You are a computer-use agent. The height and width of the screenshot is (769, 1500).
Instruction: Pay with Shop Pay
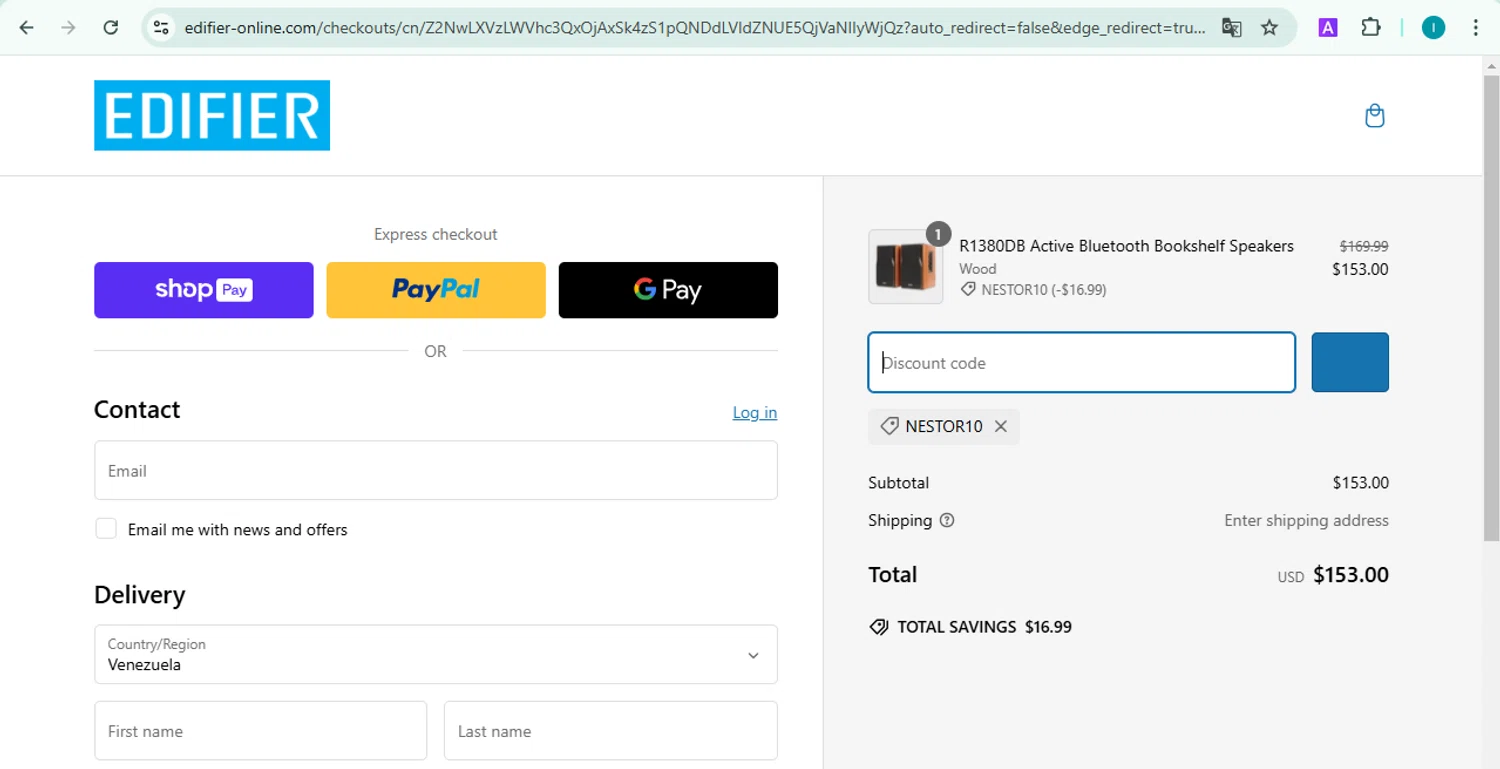[204, 290]
